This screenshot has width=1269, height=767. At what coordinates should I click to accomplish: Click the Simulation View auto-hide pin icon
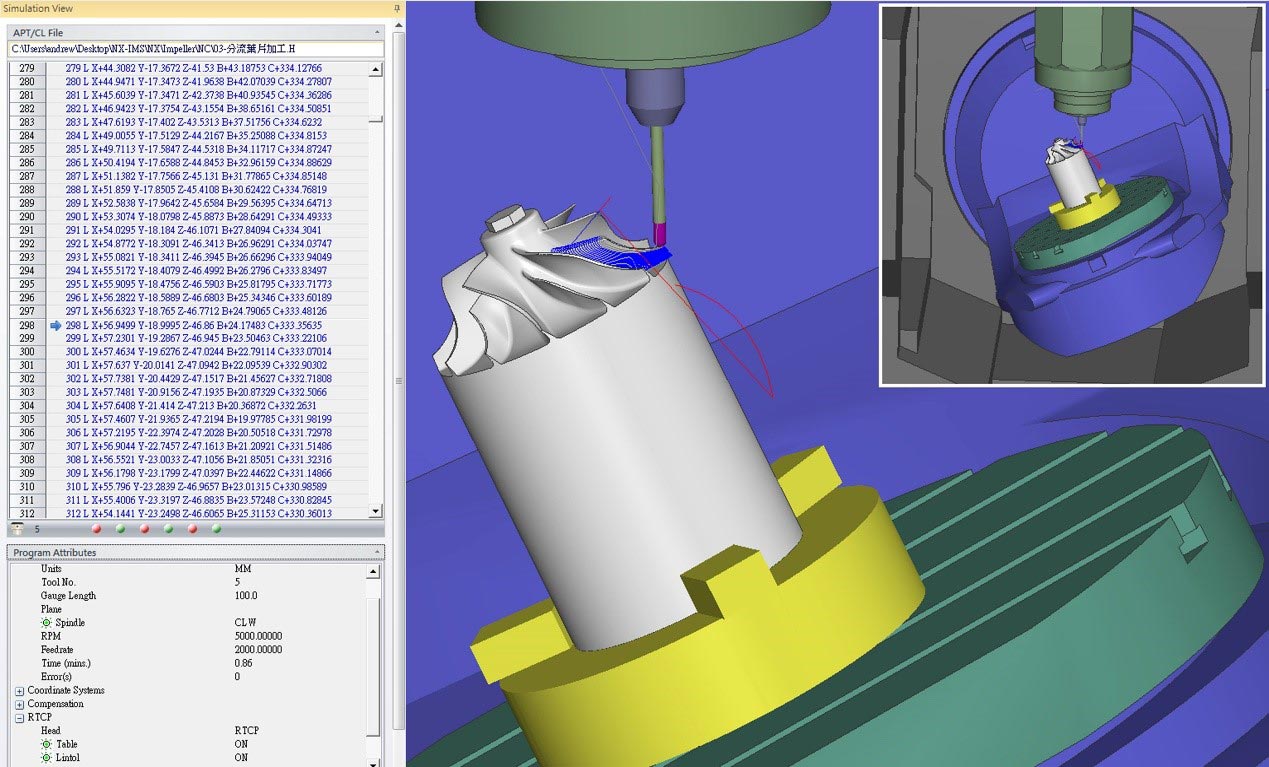click(x=397, y=8)
